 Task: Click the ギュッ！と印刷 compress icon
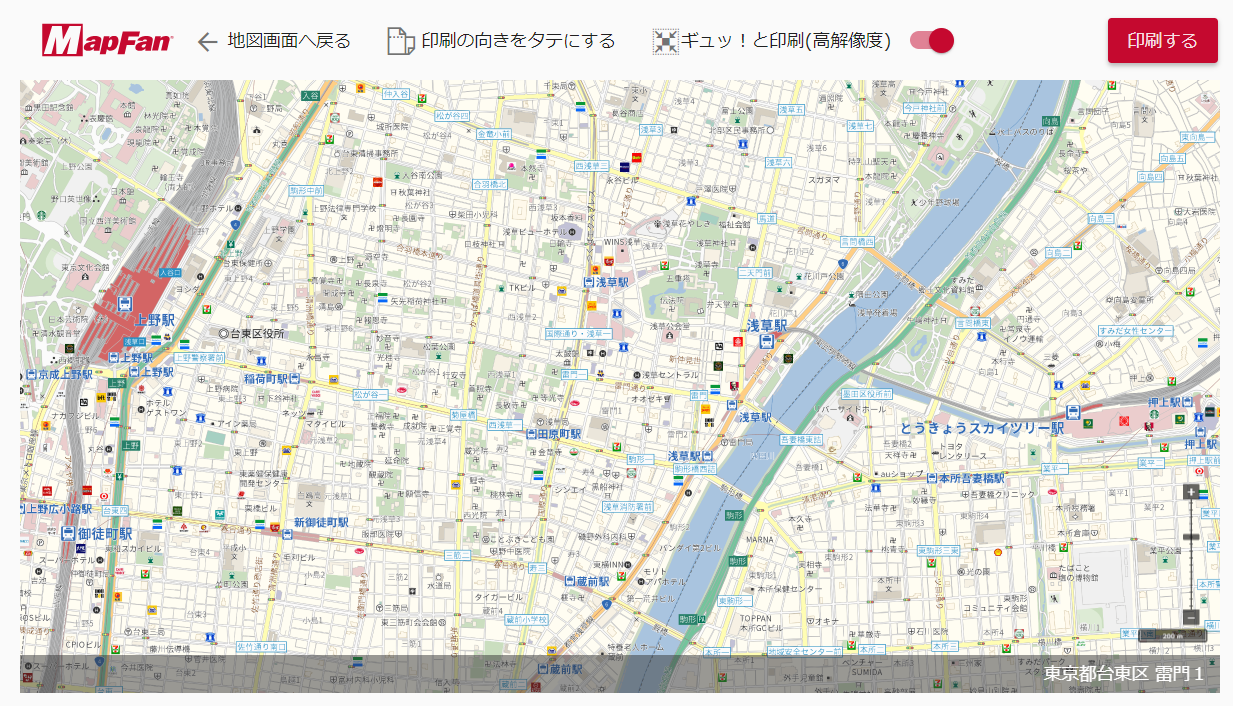click(x=666, y=41)
